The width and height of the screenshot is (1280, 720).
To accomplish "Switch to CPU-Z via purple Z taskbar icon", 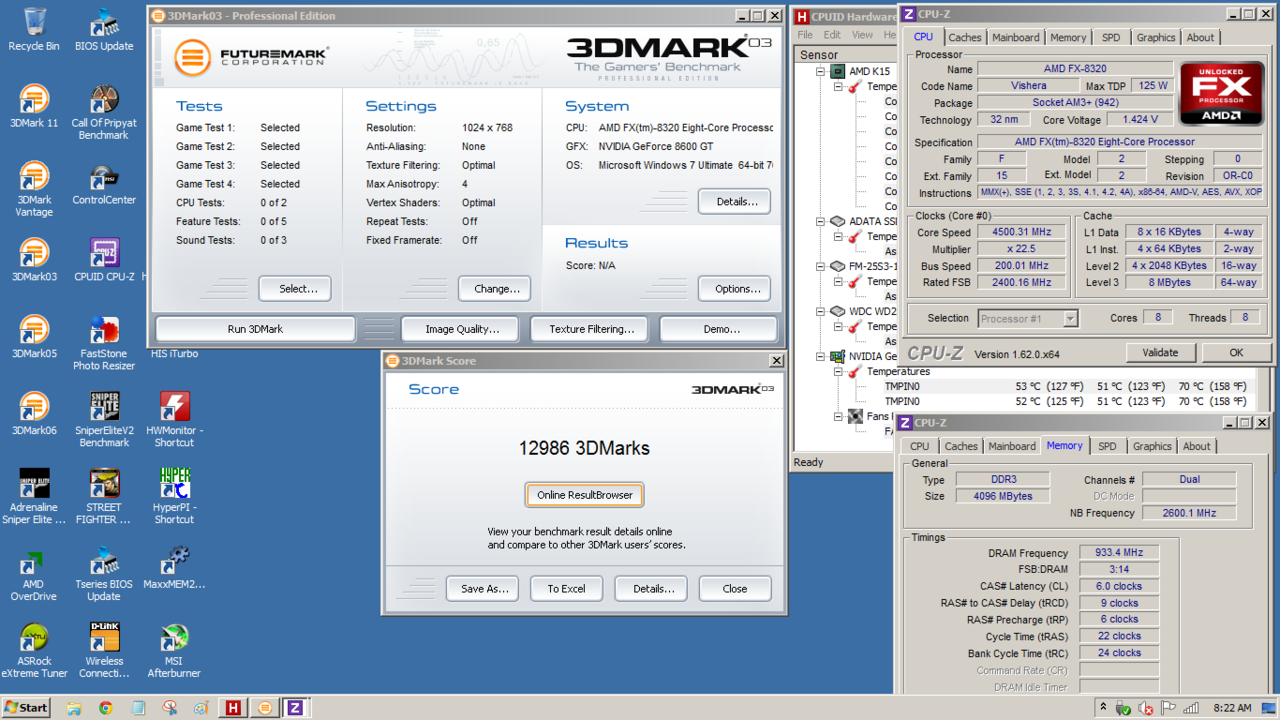I will pyautogui.click(x=295, y=707).
